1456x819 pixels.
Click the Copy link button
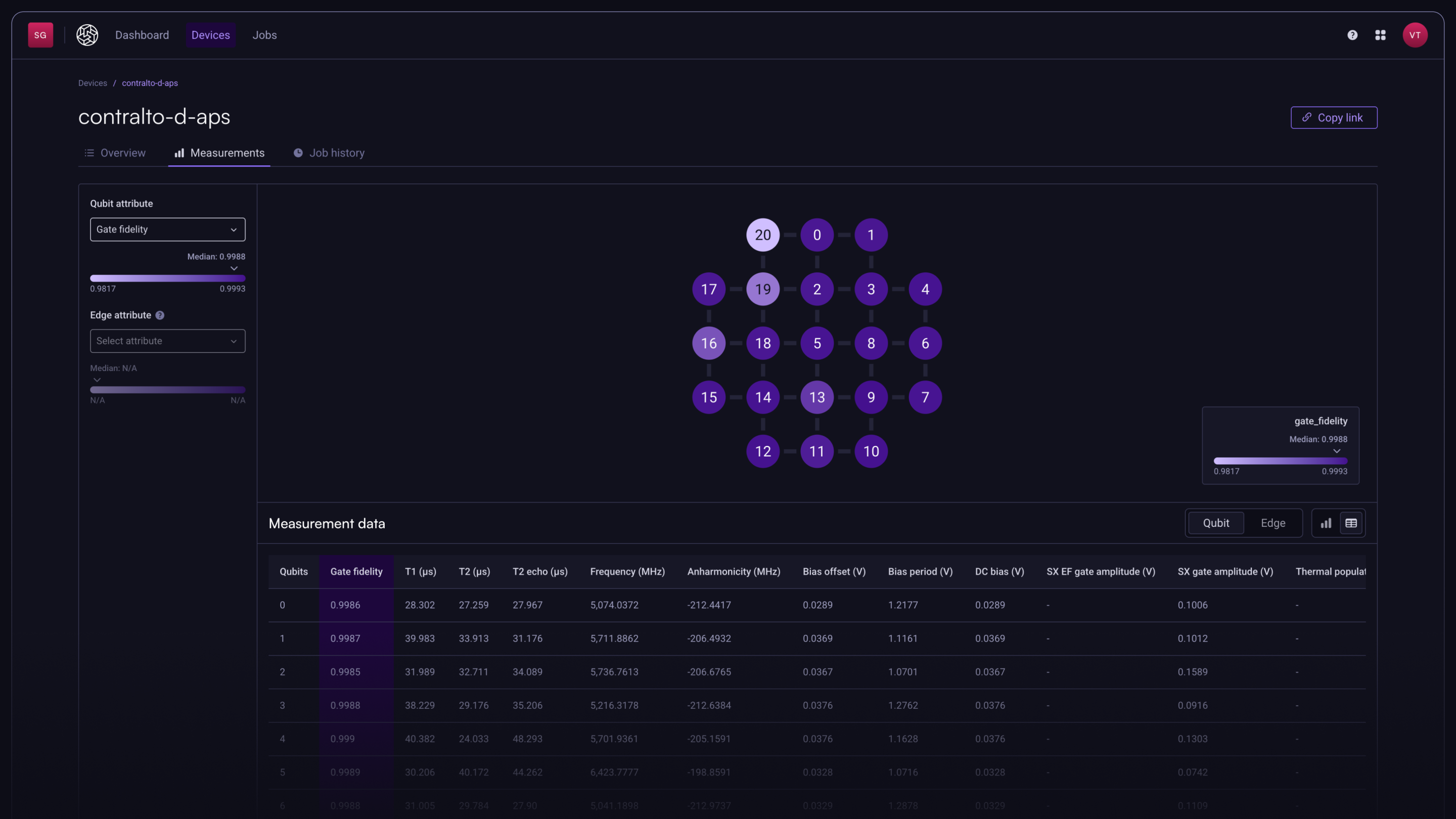pyautogui.click(x=1334, y=118)
